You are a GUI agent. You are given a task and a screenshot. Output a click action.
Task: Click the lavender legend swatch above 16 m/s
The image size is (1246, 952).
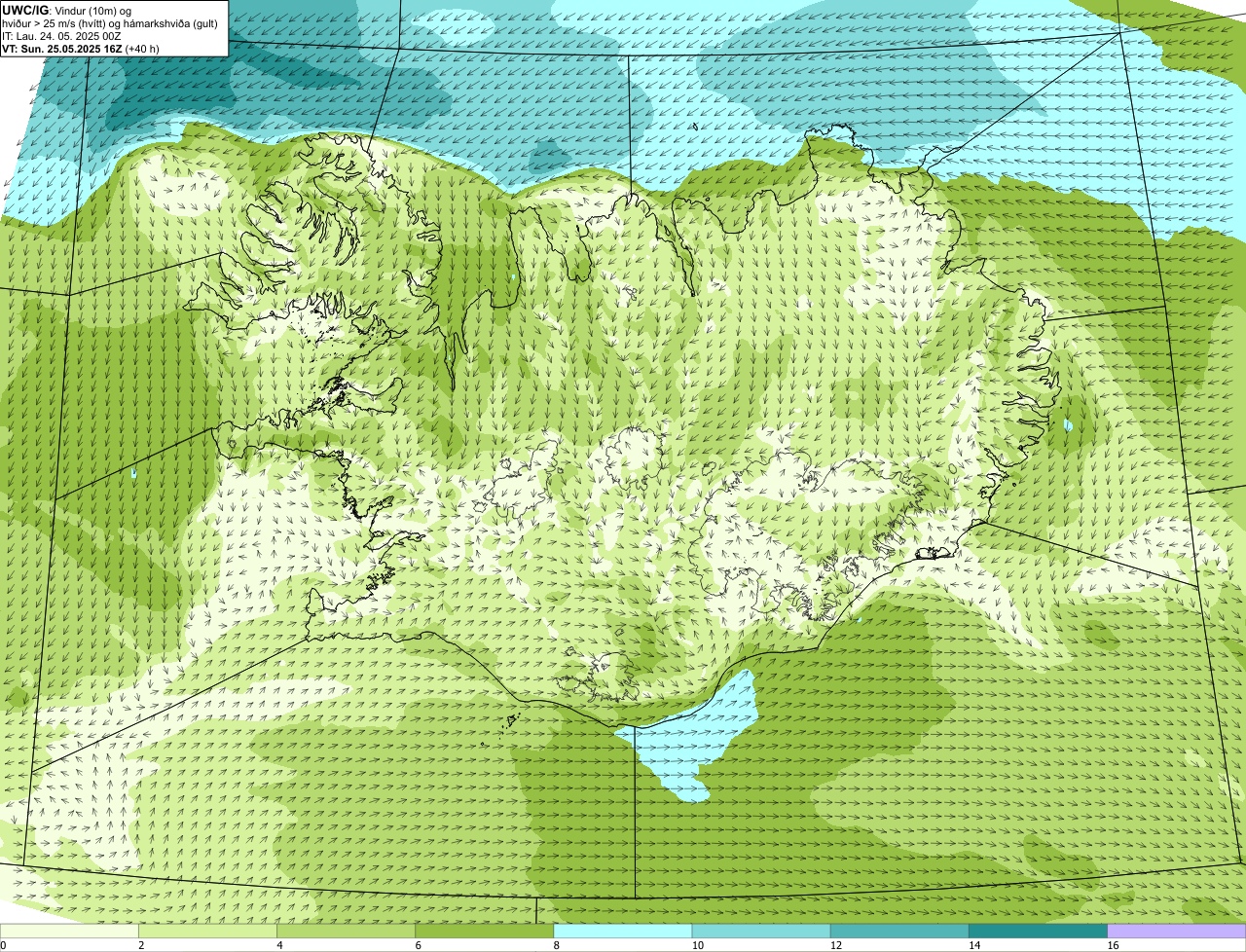click(1177, 932)
